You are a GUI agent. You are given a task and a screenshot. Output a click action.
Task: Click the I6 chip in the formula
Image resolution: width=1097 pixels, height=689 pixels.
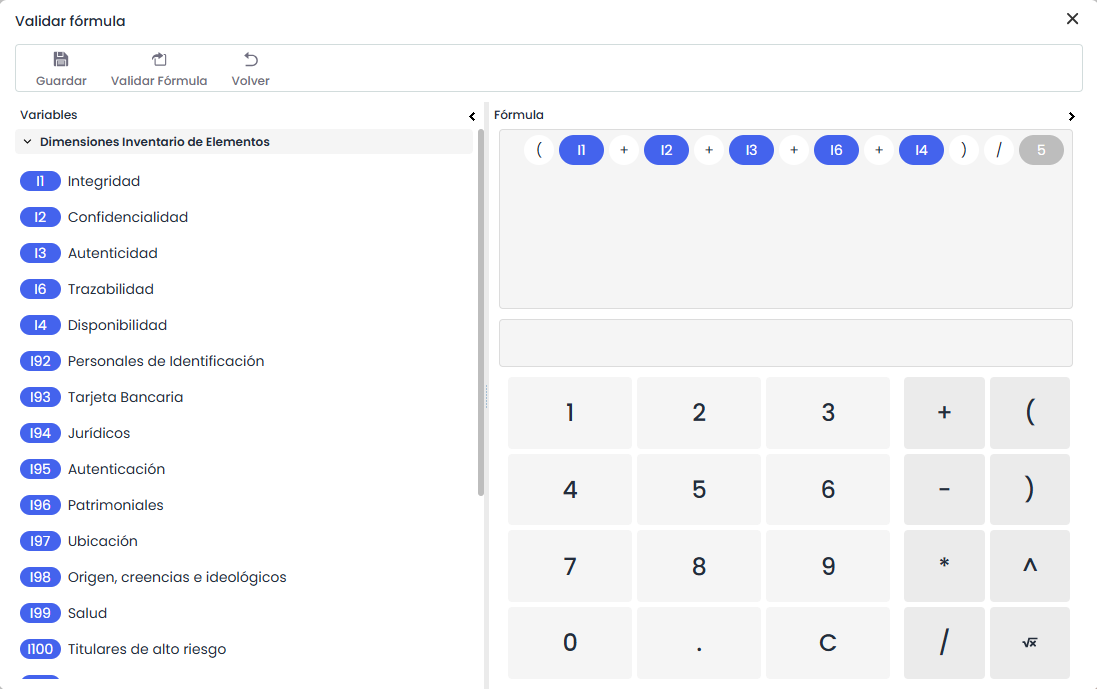[836, 151]
